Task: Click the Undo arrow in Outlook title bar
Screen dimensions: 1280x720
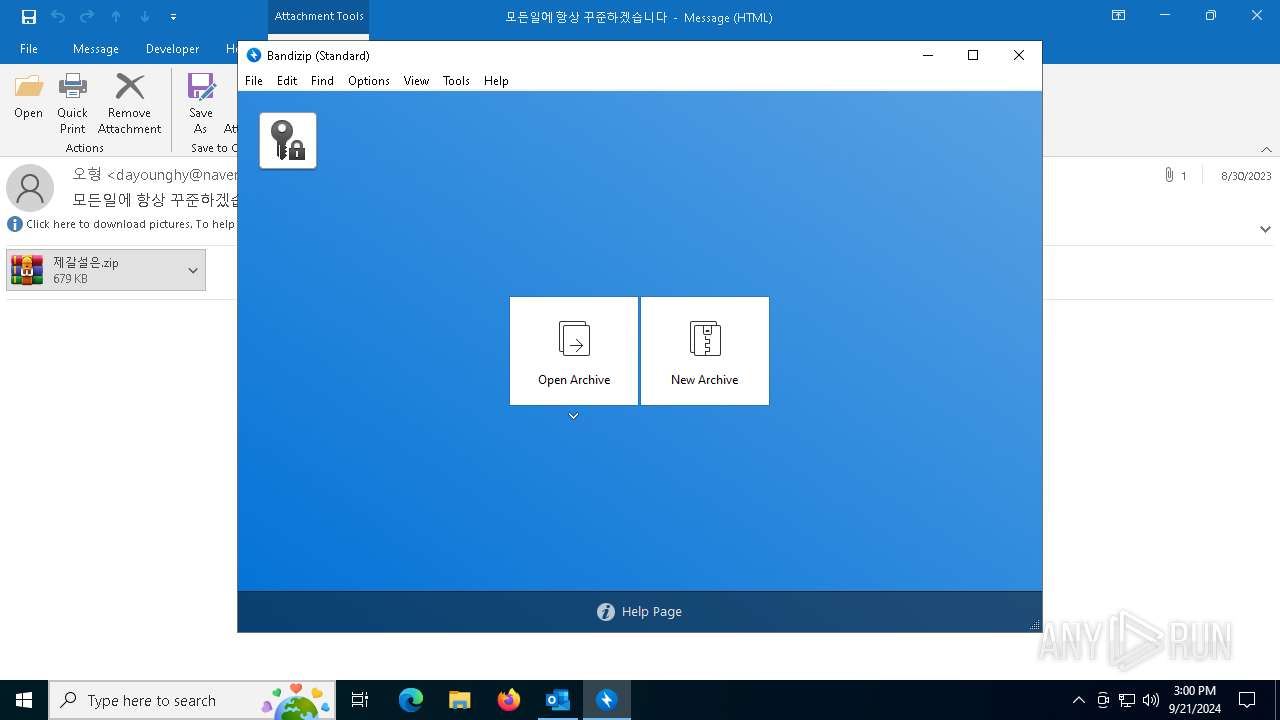Action: point(58,17)
